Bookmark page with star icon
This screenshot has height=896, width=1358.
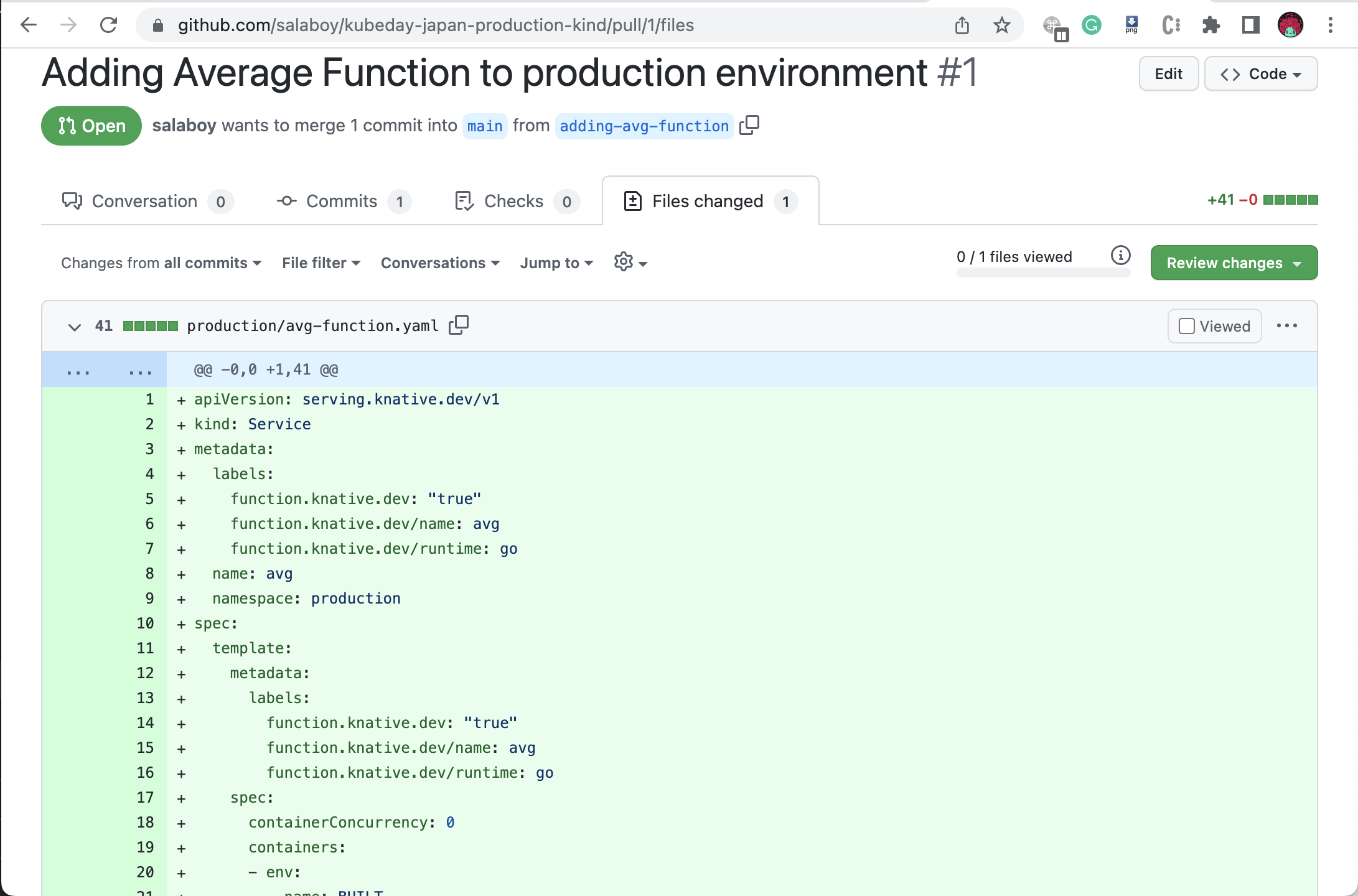1001,26
